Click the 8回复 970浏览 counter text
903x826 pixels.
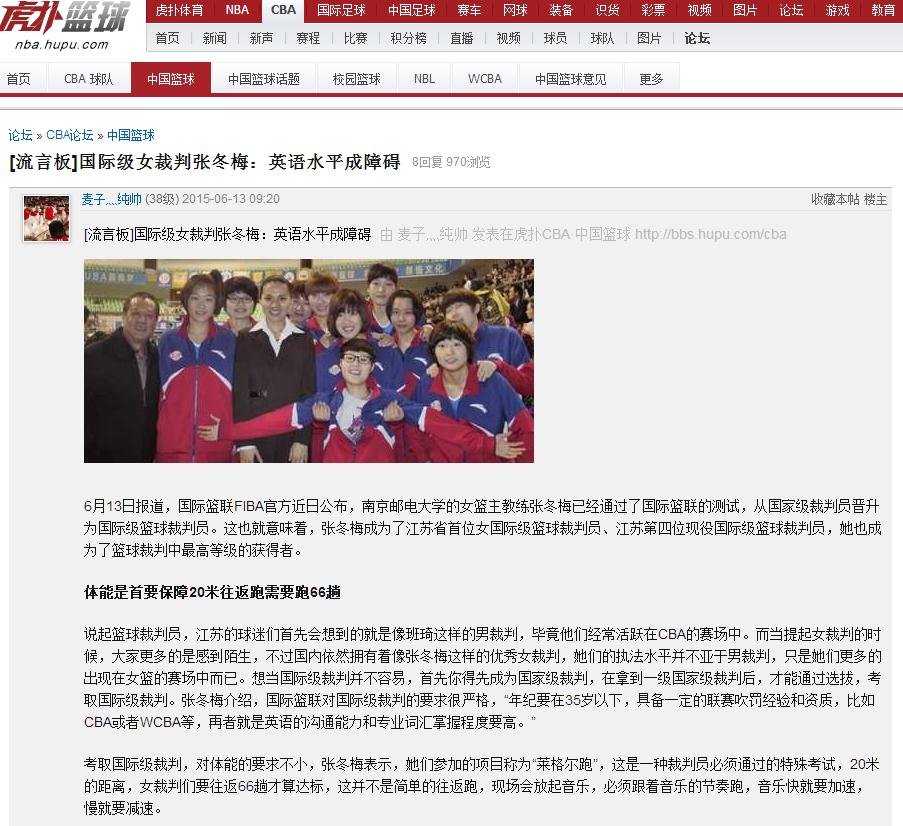point(451,162)
